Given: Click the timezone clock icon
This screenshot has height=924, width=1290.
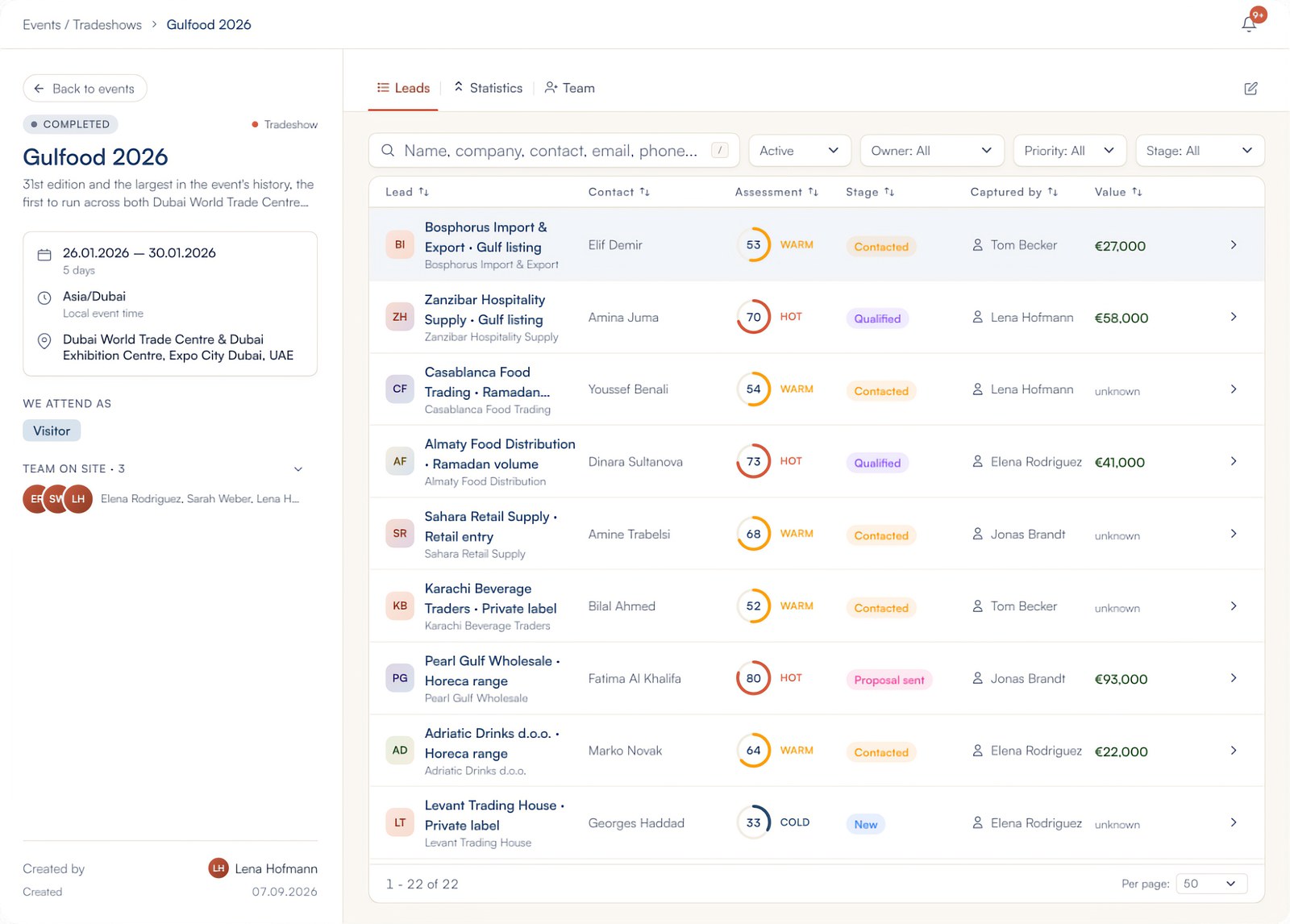Looking at the screenshot, I should [44, 298].
